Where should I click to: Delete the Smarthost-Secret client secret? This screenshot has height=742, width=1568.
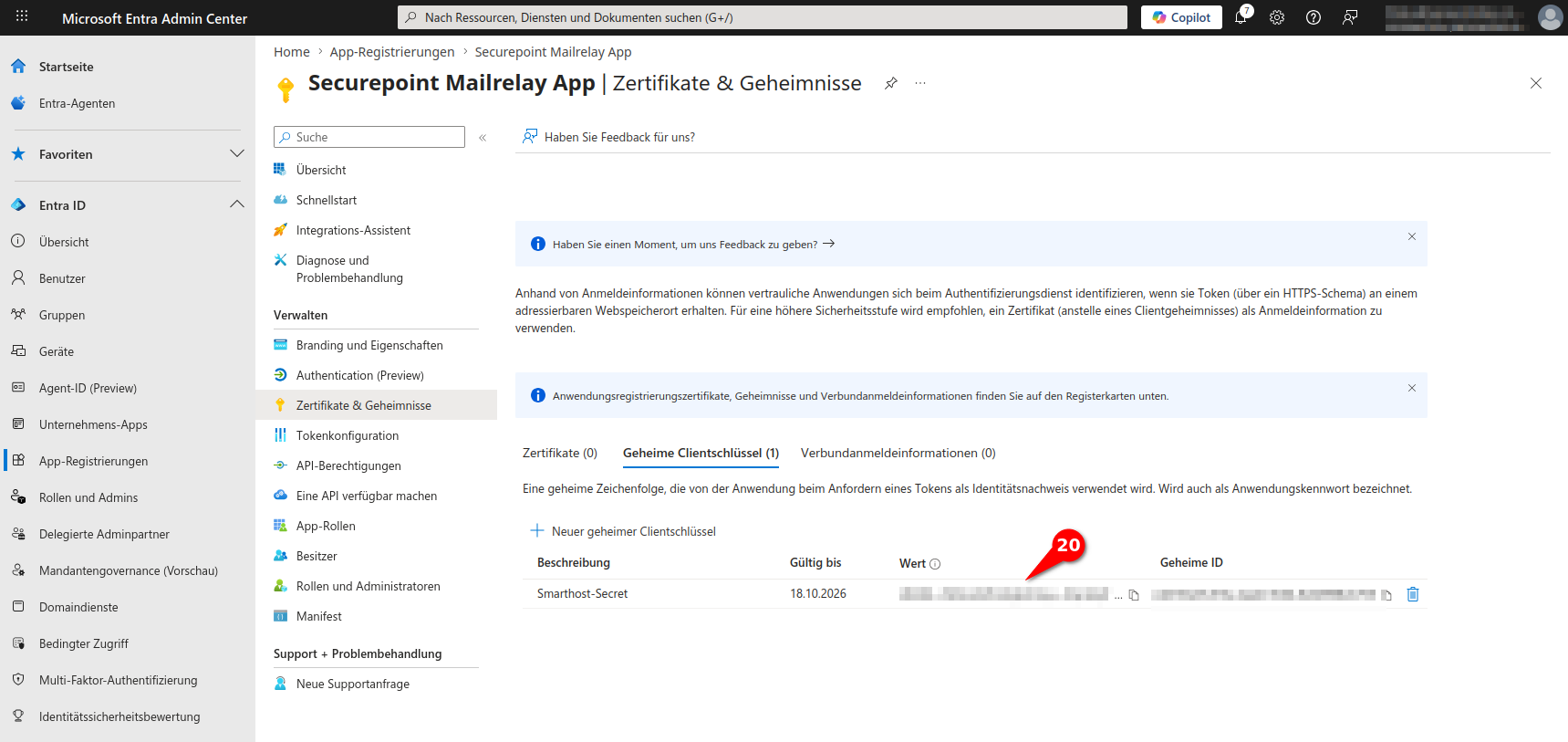1413,594
